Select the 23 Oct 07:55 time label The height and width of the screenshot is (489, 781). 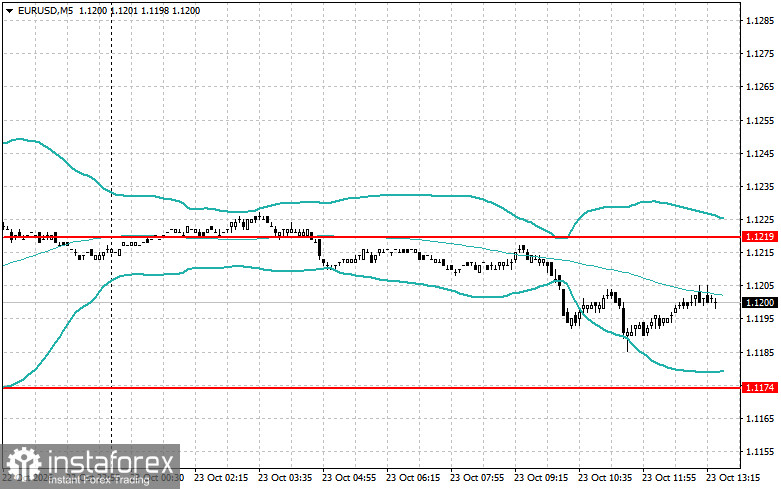click(477, 478)
